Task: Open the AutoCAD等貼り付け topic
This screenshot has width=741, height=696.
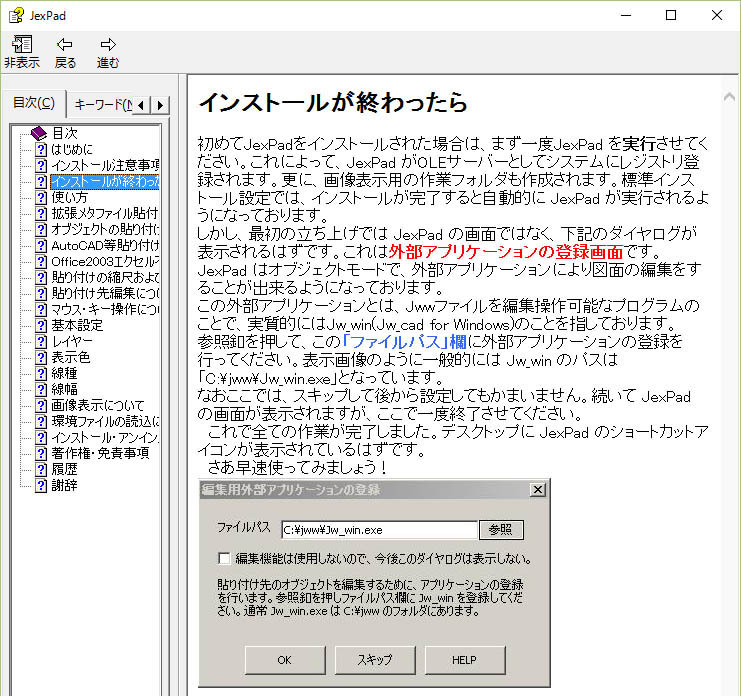Action: (x=105, y=246)
